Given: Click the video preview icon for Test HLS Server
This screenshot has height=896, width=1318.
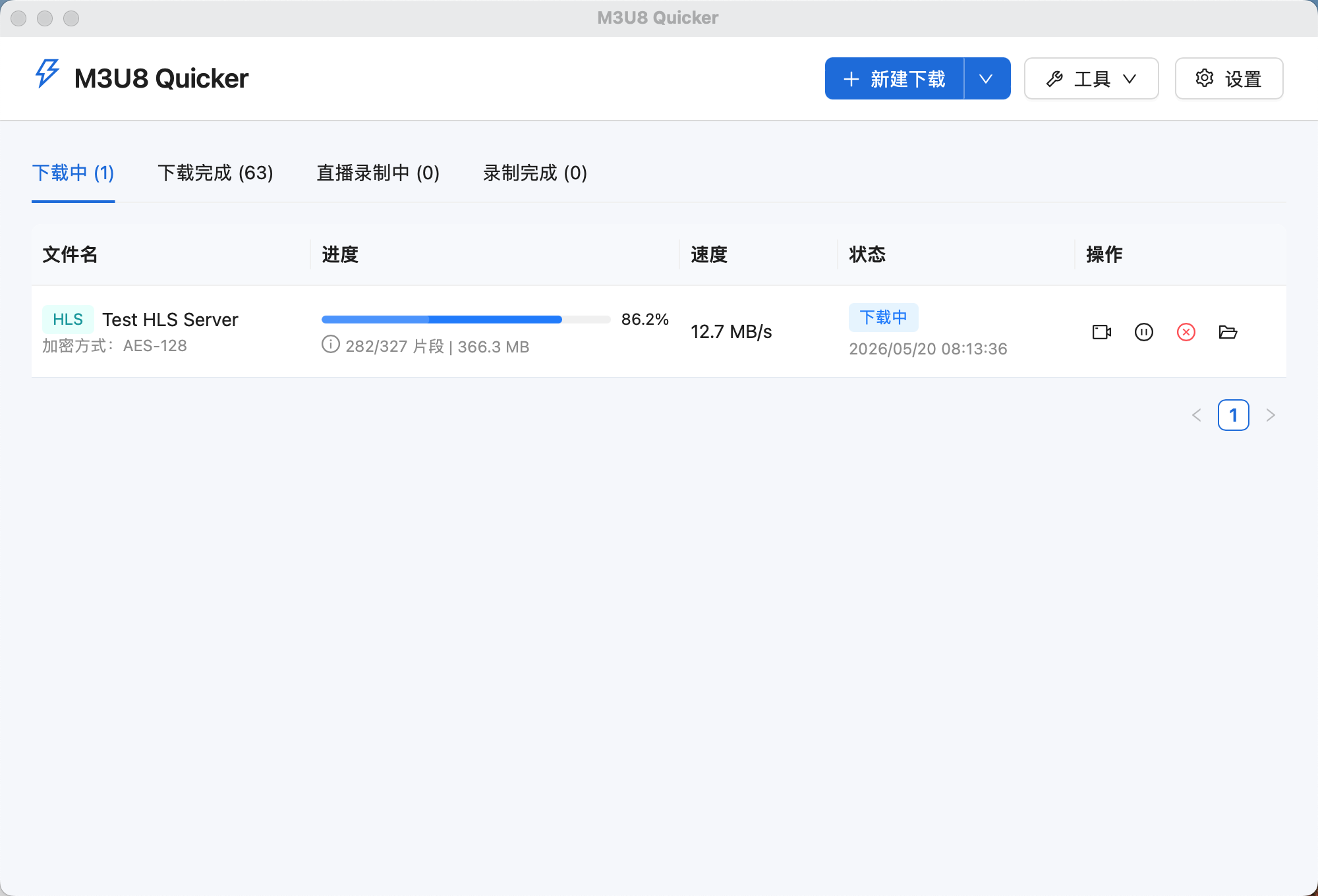Looking at the screenshot, I should pyautogui.click(x=1101, y=332).
